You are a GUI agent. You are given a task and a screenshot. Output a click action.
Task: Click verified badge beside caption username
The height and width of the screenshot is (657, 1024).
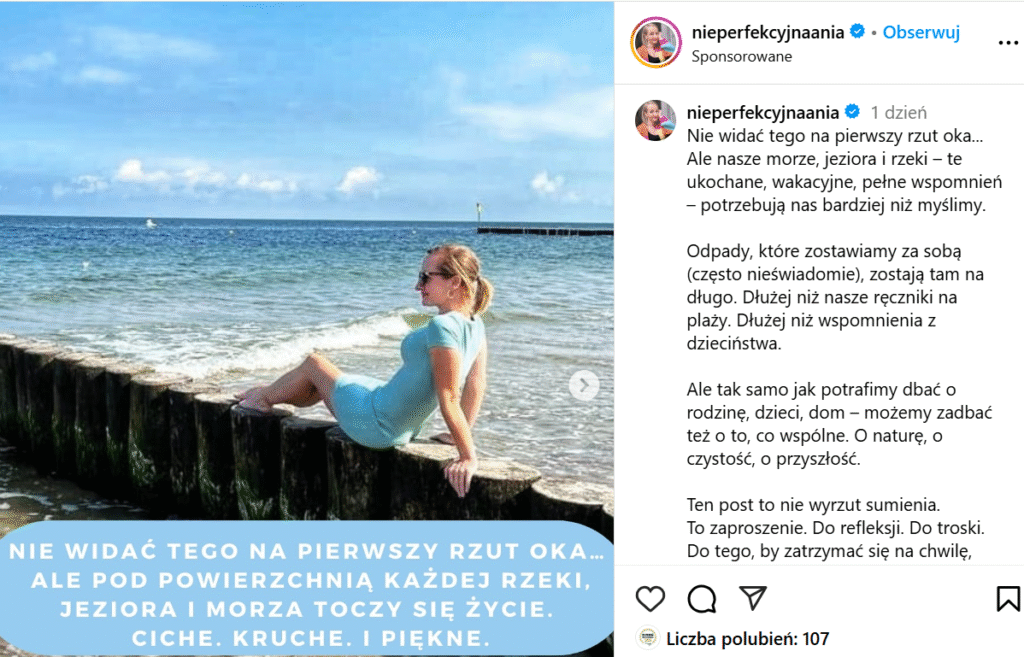pos(852,112)
